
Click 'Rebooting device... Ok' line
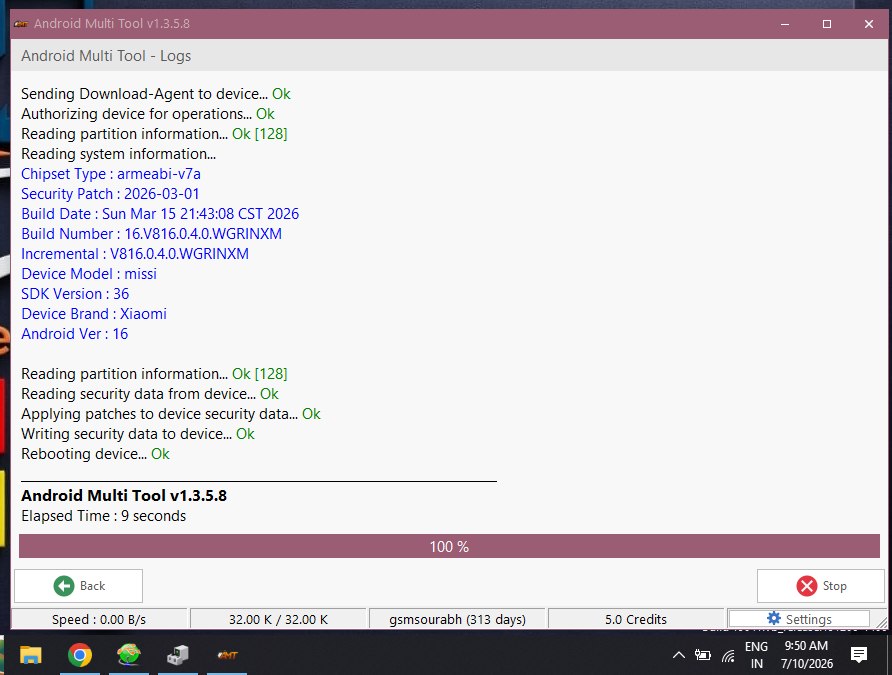coord(95,454)
